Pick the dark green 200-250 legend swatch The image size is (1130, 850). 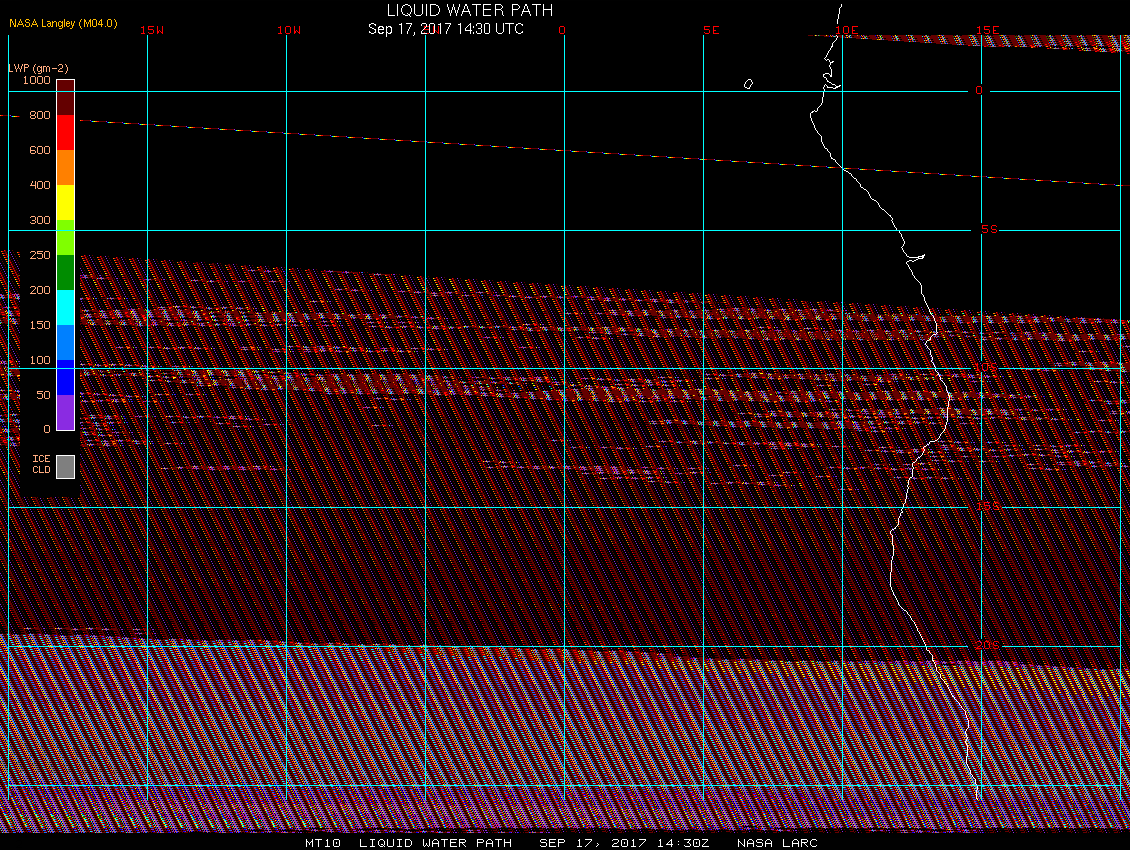pyautogui.click(x=66, y=273)
